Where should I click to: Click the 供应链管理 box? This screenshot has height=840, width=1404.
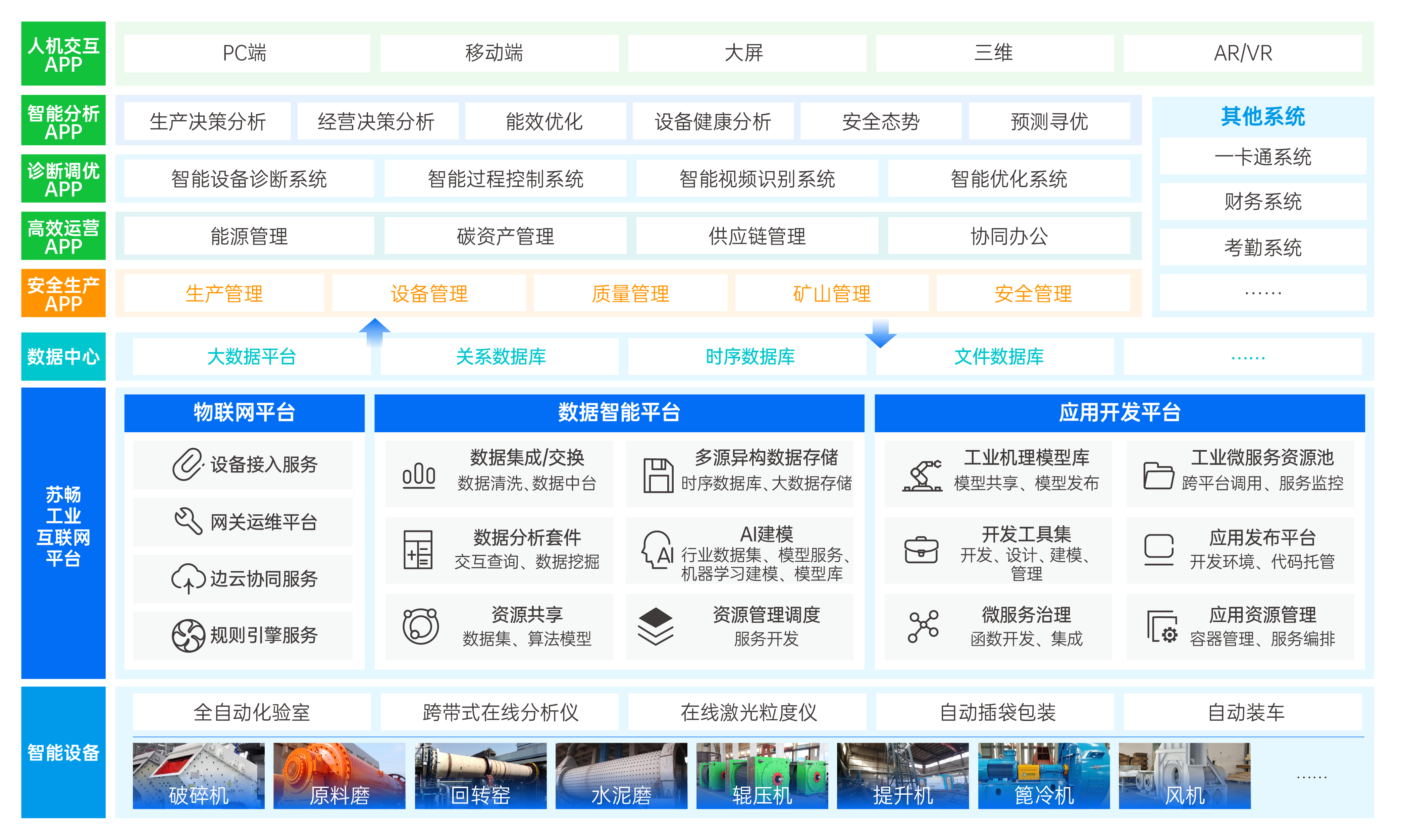click(x=758, y=236)
